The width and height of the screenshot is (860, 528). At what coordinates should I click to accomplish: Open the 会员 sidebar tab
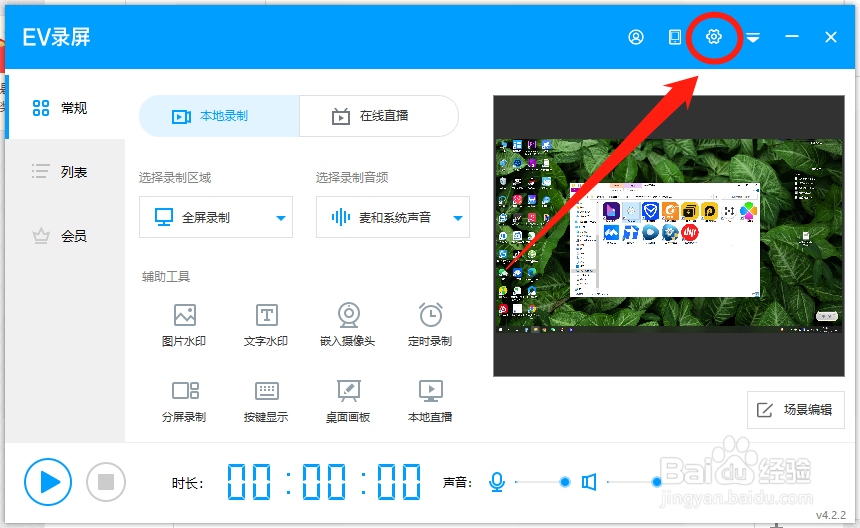pyautogui.click(x=65, y=236)
